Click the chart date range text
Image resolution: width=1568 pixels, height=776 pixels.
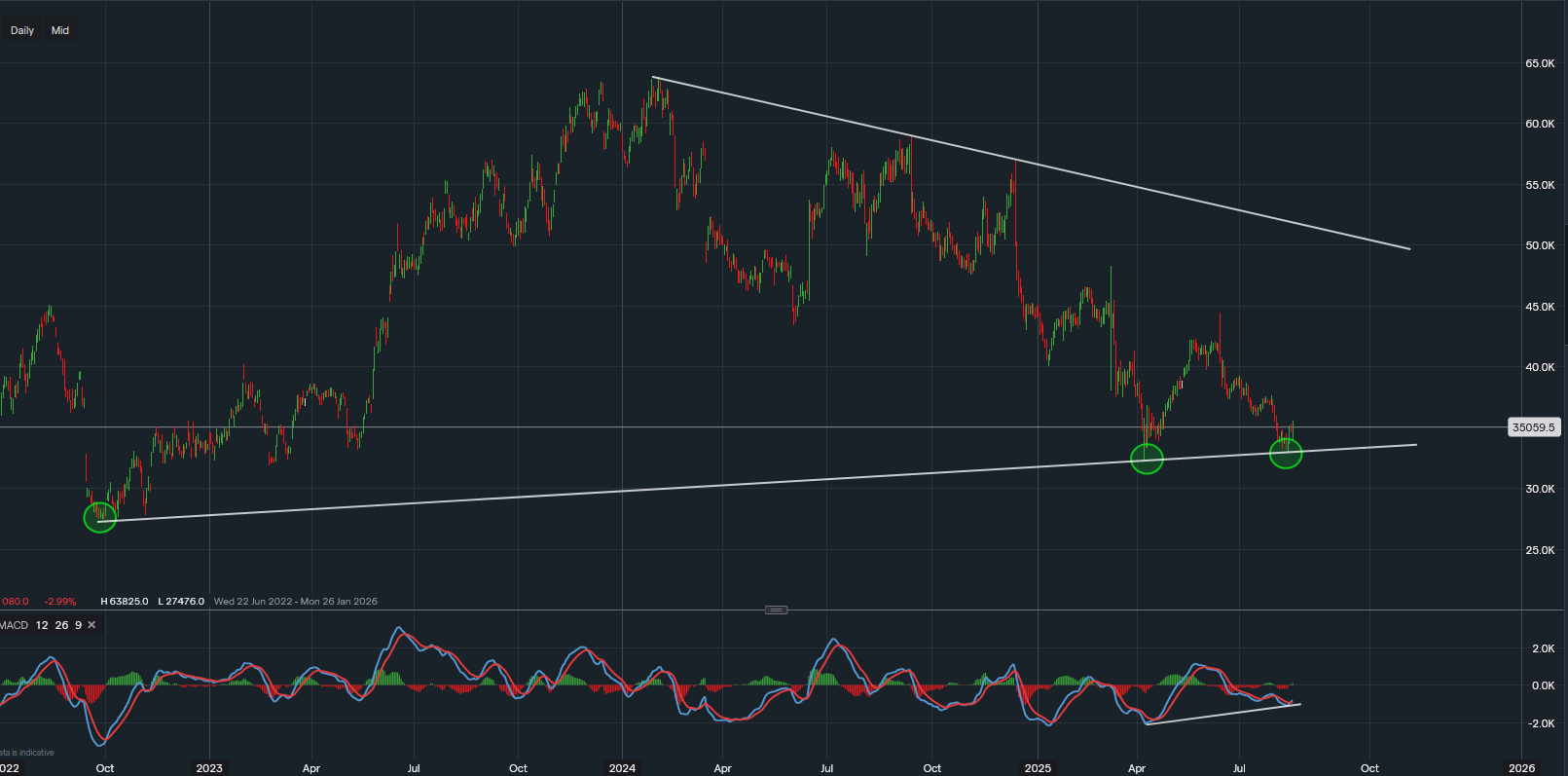[295, 602]
